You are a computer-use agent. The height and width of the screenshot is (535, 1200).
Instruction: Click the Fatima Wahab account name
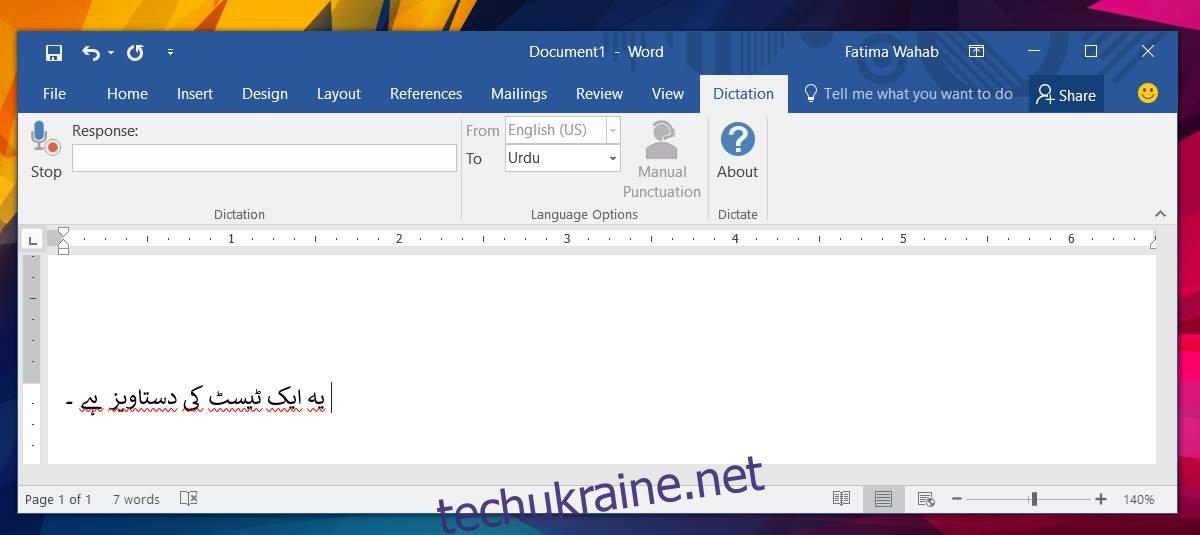pos(892,52)
